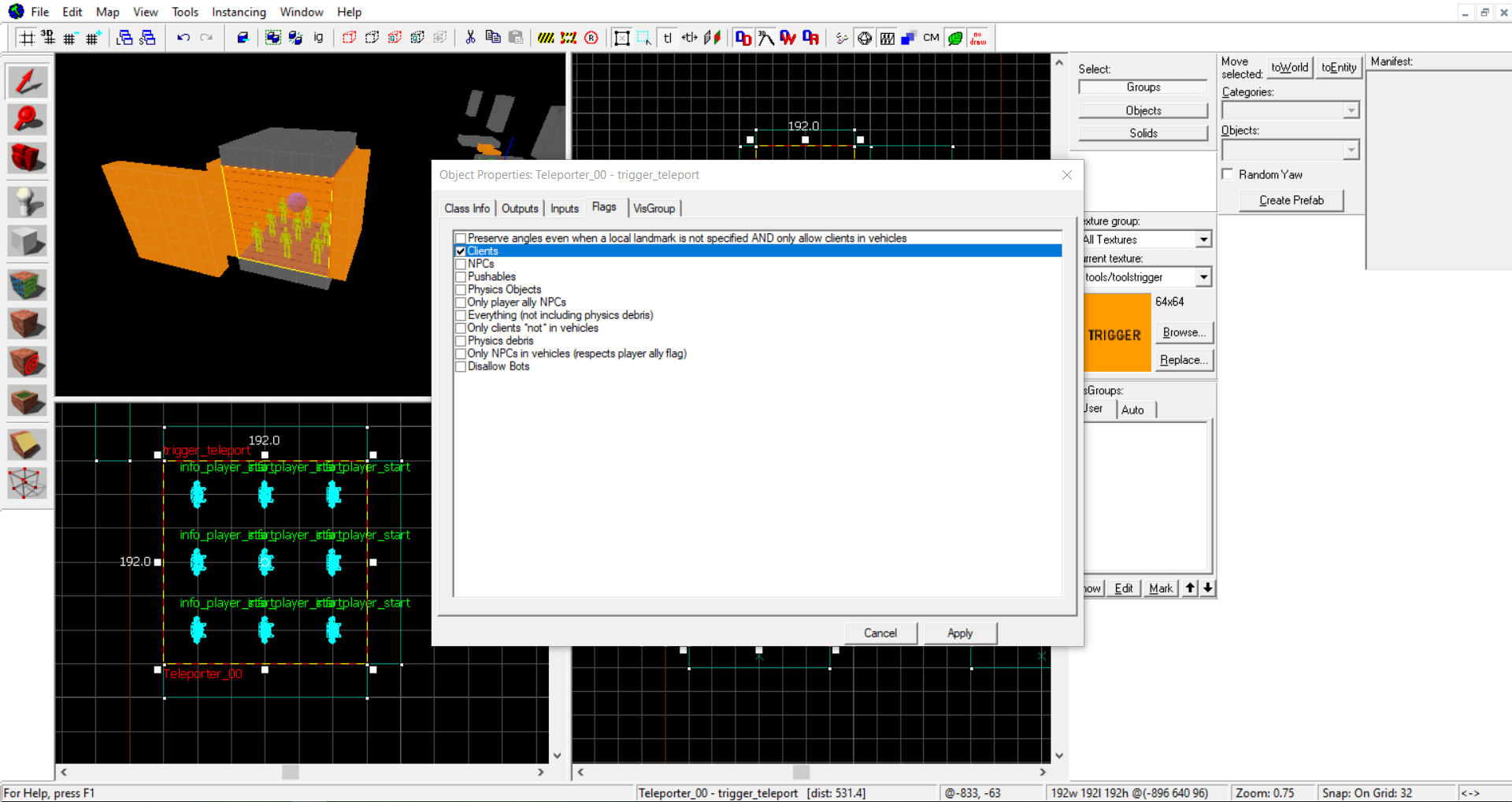This screenshot has width=1512, height=802.
Task: Click the Undo arrow
Action: [183, 38]
